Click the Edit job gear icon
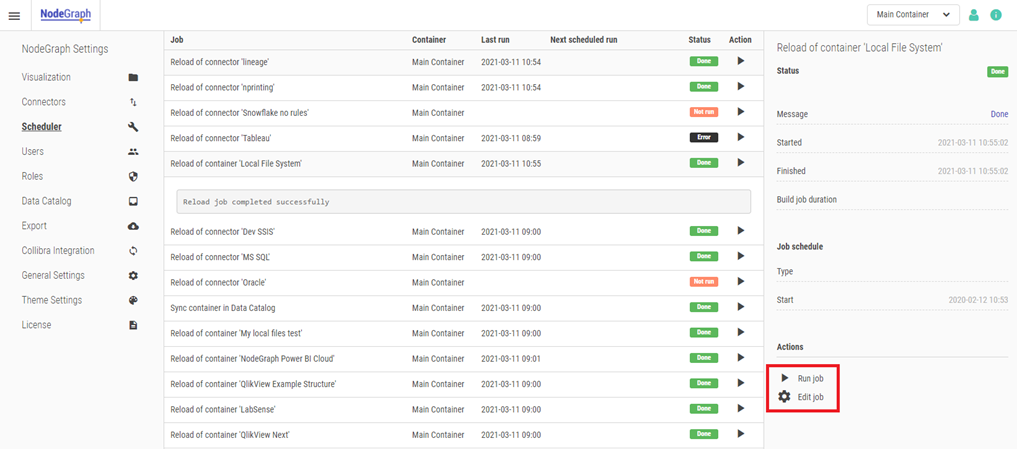 click(x=785, y=397)
